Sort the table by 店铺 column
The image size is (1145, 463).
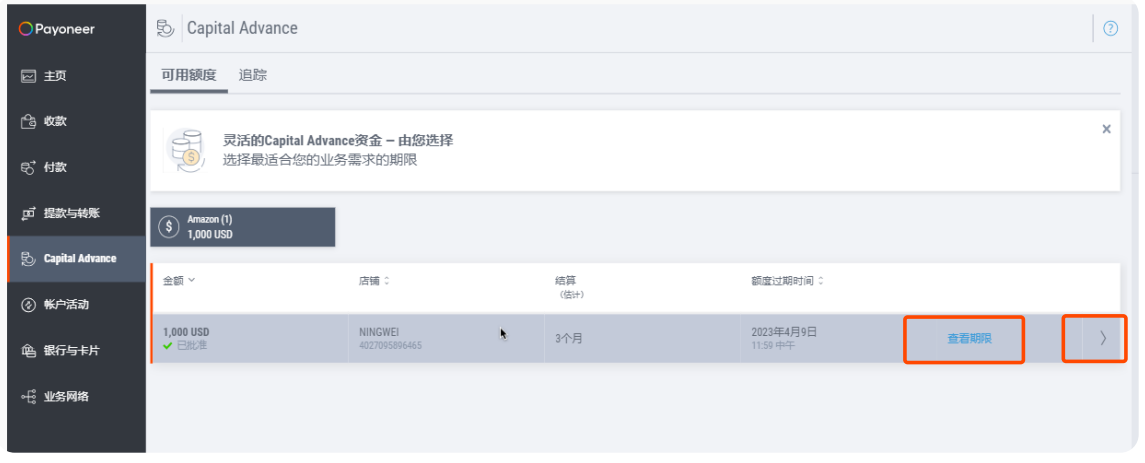[374, 280]
